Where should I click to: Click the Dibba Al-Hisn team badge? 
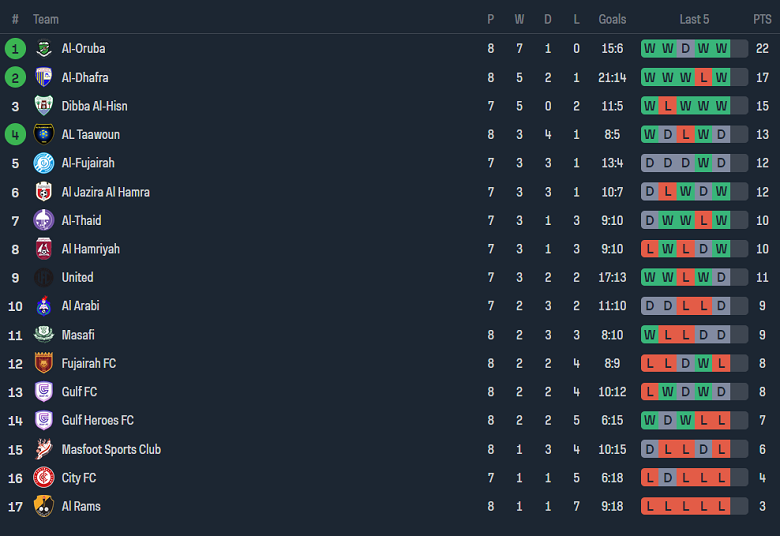[43, 106]
